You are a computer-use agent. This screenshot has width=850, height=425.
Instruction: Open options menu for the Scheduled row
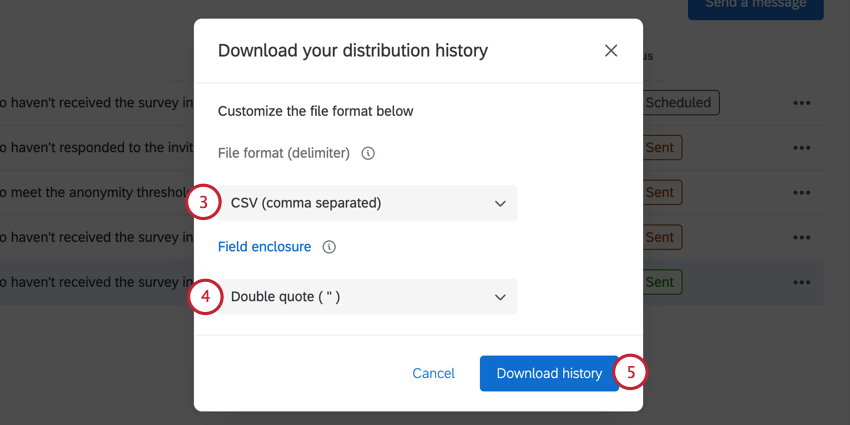[801, 103]
